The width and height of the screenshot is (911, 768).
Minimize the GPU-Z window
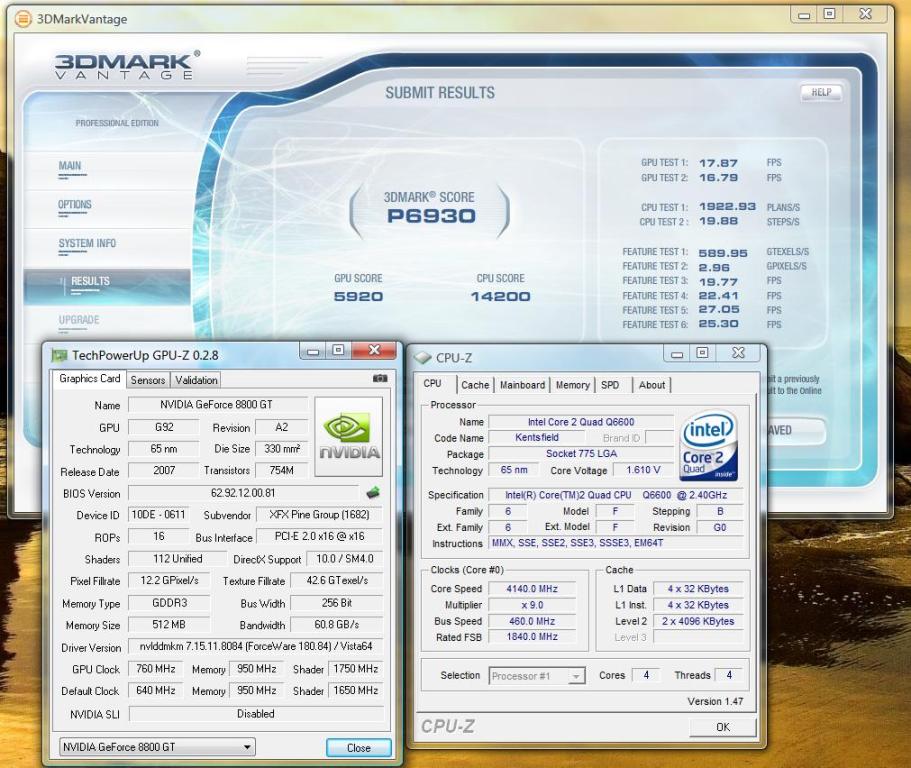(x=313, y=351)
